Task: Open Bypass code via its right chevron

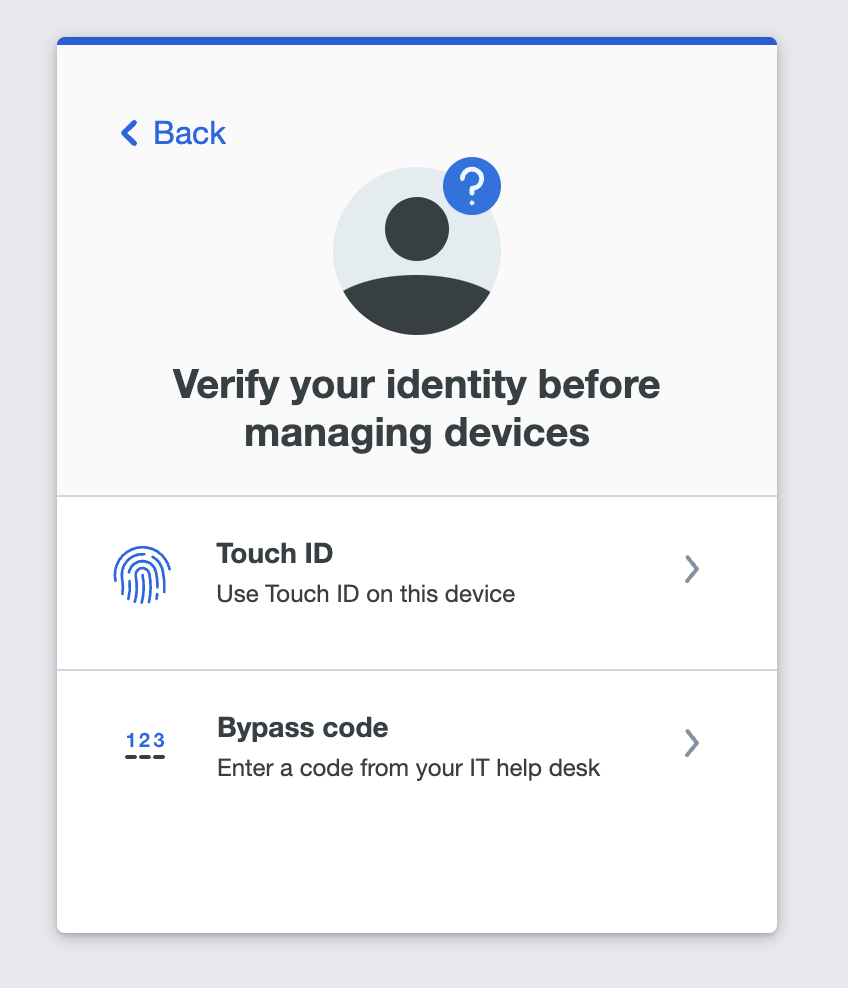Action: 692,743
